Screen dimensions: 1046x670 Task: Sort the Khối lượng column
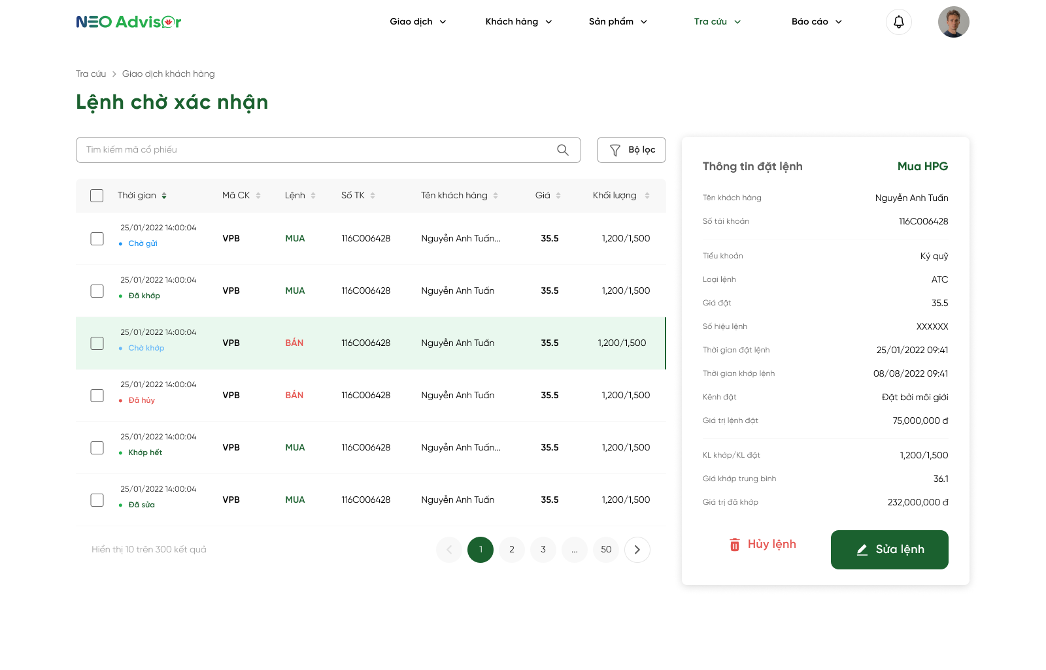click(647, 196)
